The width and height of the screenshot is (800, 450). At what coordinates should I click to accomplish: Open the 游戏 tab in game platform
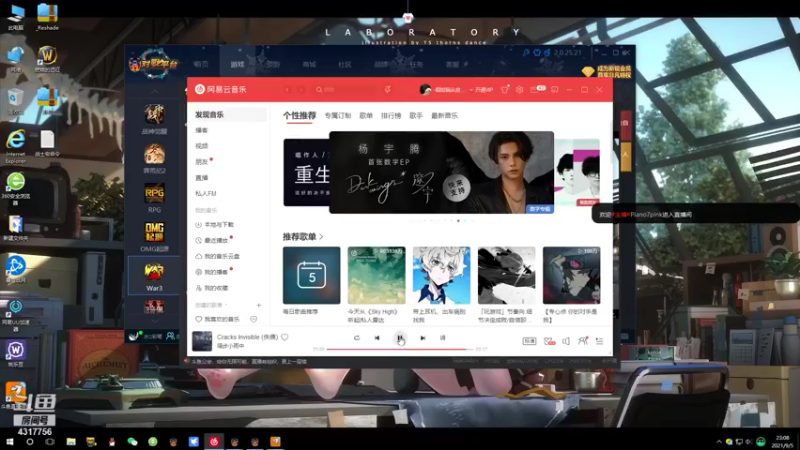[237, 65]
